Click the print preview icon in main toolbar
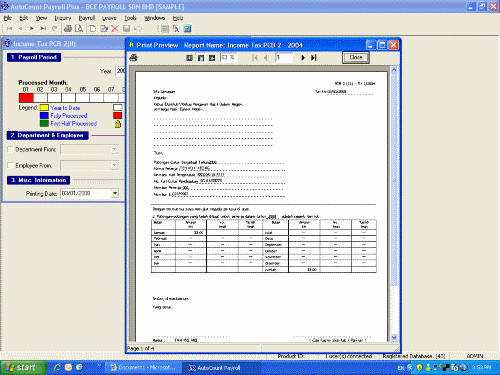This screenshot has width=500, height=375. click(x=79, y=29)
